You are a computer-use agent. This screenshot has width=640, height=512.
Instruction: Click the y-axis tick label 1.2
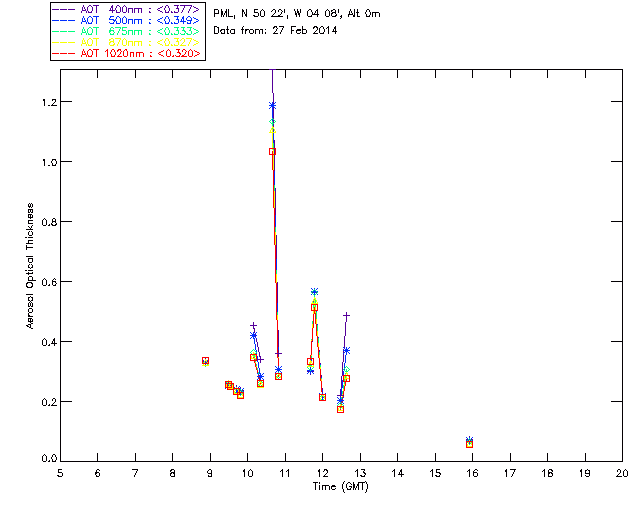(x=49, y=102)
